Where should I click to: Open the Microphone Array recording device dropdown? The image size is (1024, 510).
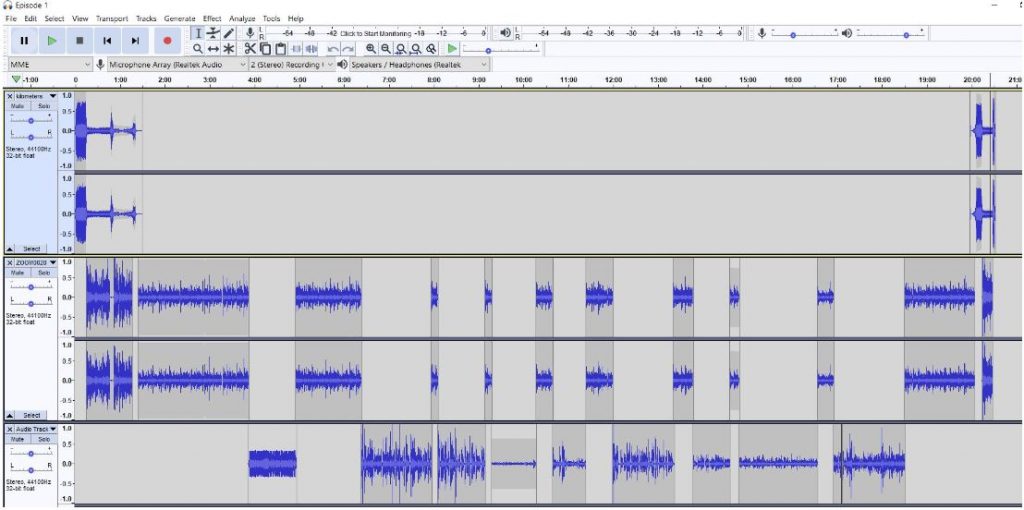pos(174,65)
